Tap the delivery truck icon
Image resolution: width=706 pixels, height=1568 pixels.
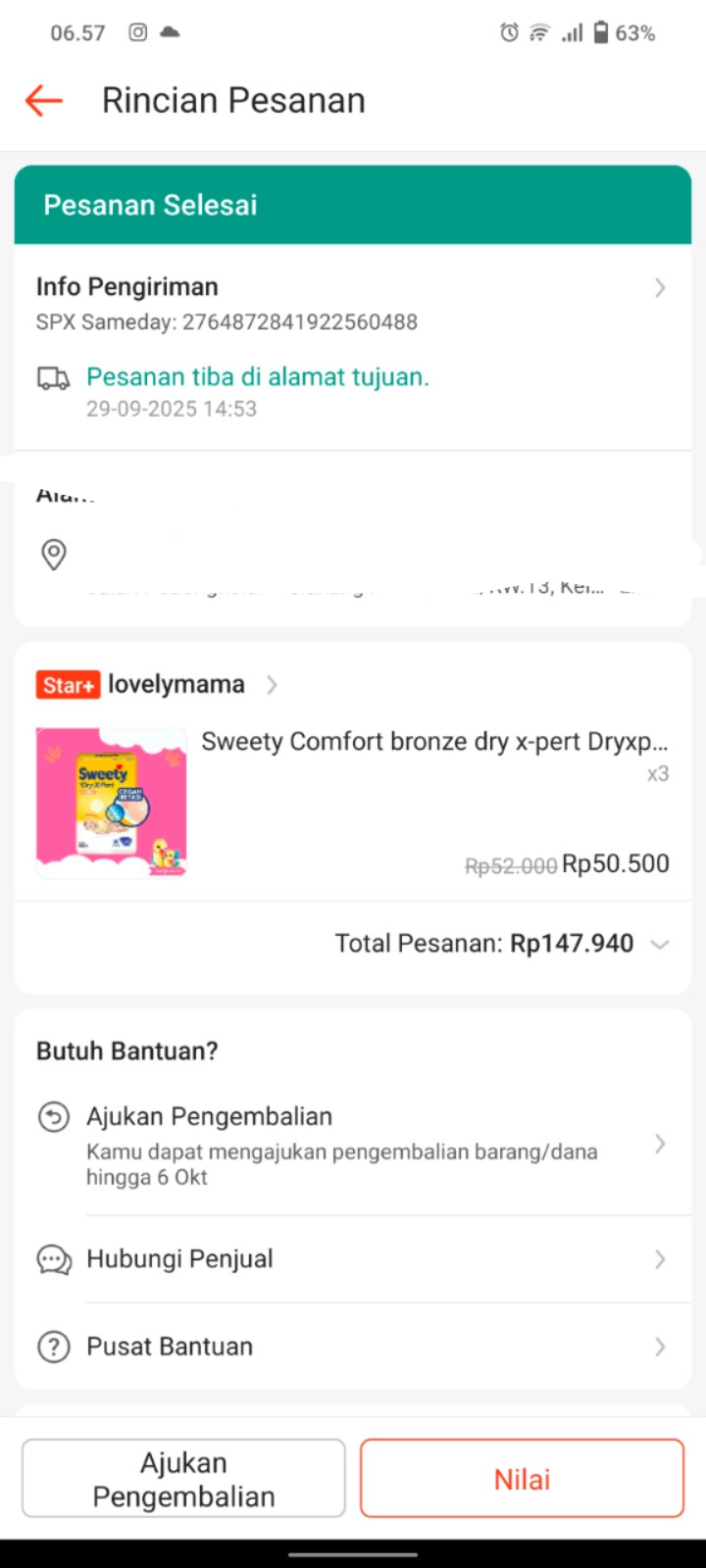click(x=54, y=378)
